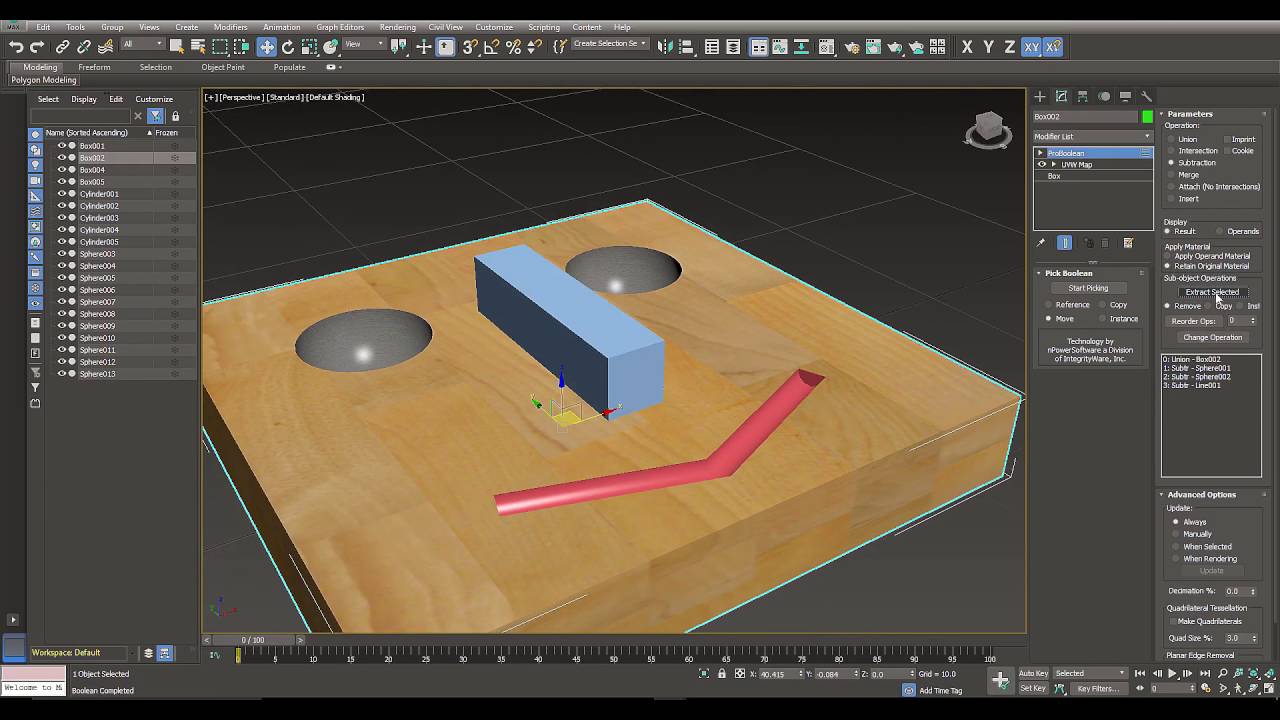1280x720 pixels.
Task: Open the reference coordinate View dropdown
Action: (x=365, y=44)
